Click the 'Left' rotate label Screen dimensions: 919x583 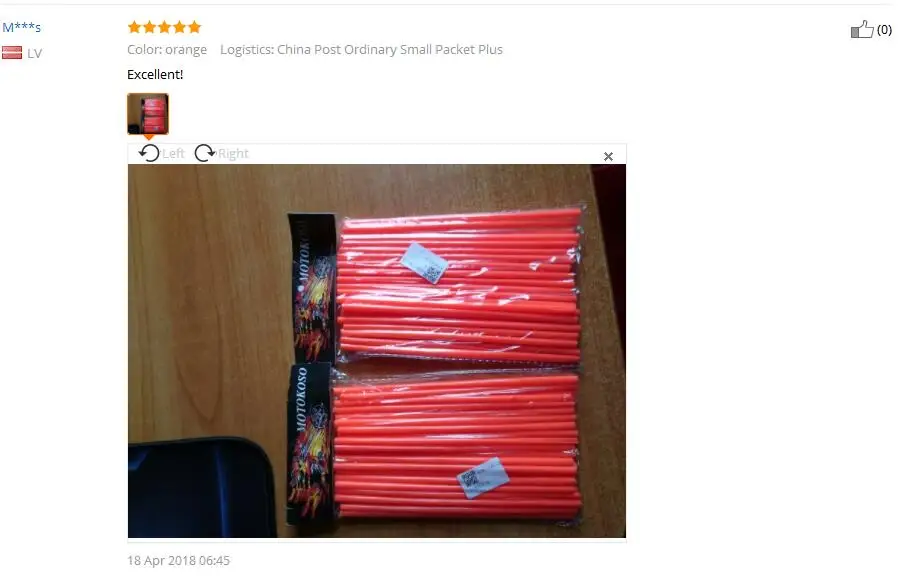click(x=173, y=154)
